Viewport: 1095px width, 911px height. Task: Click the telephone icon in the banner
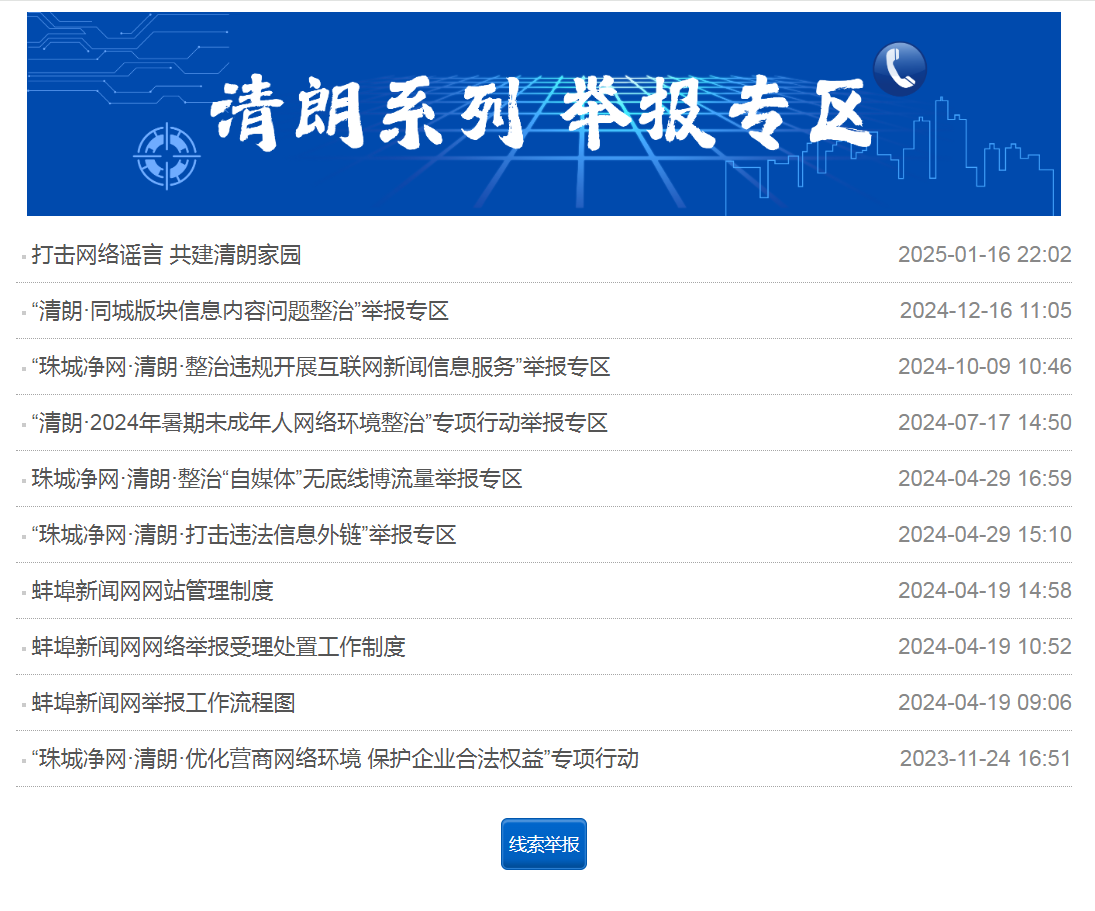point(900,69)
